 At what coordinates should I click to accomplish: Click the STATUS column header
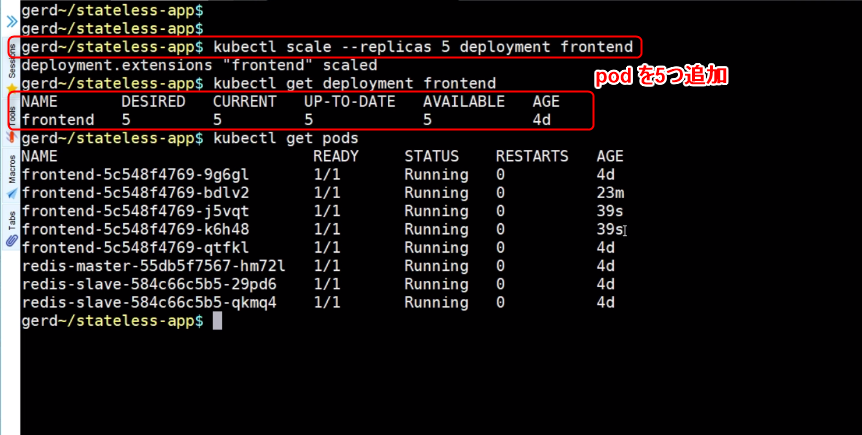(x=432, y=156)
